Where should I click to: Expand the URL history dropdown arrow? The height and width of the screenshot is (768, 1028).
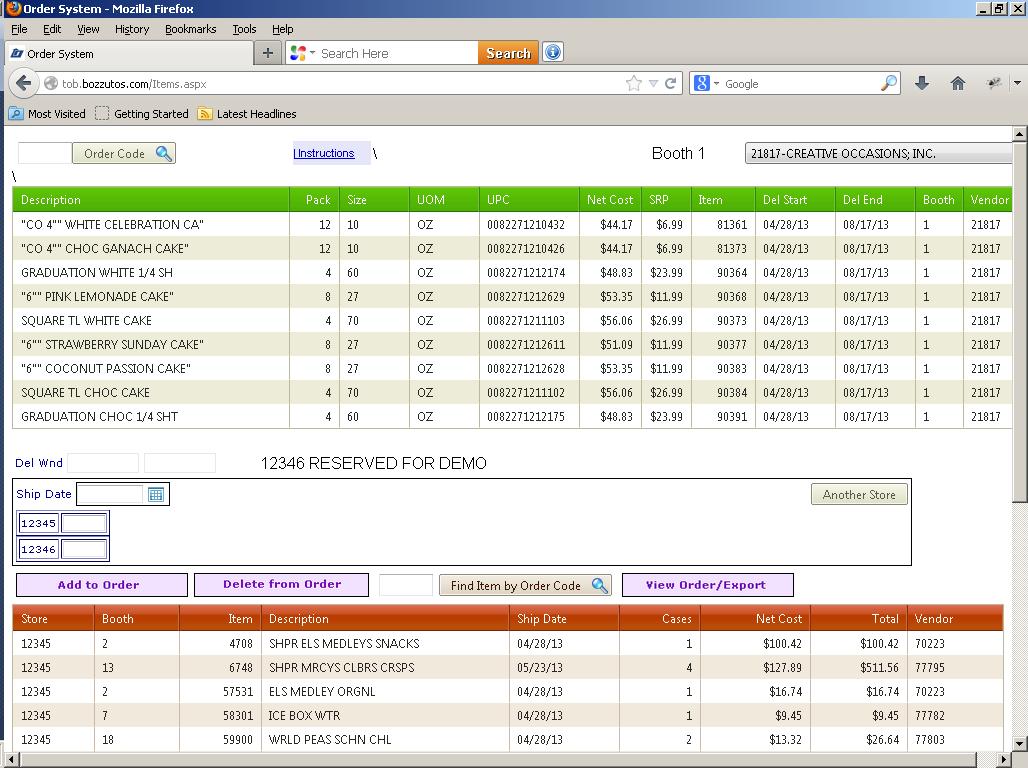[x=653, y=84]
